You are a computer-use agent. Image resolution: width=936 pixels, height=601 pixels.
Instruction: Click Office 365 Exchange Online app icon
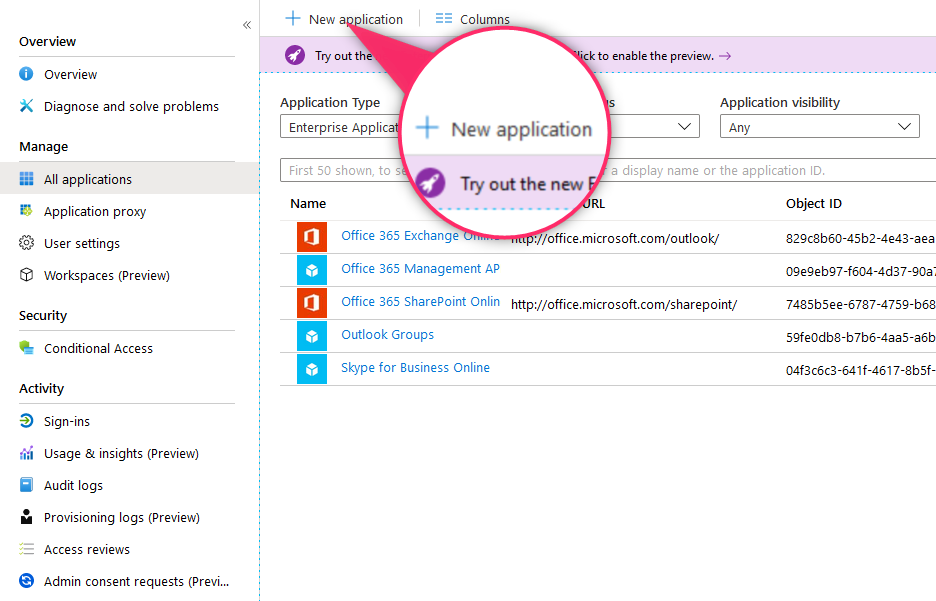(x=311, y=237)
